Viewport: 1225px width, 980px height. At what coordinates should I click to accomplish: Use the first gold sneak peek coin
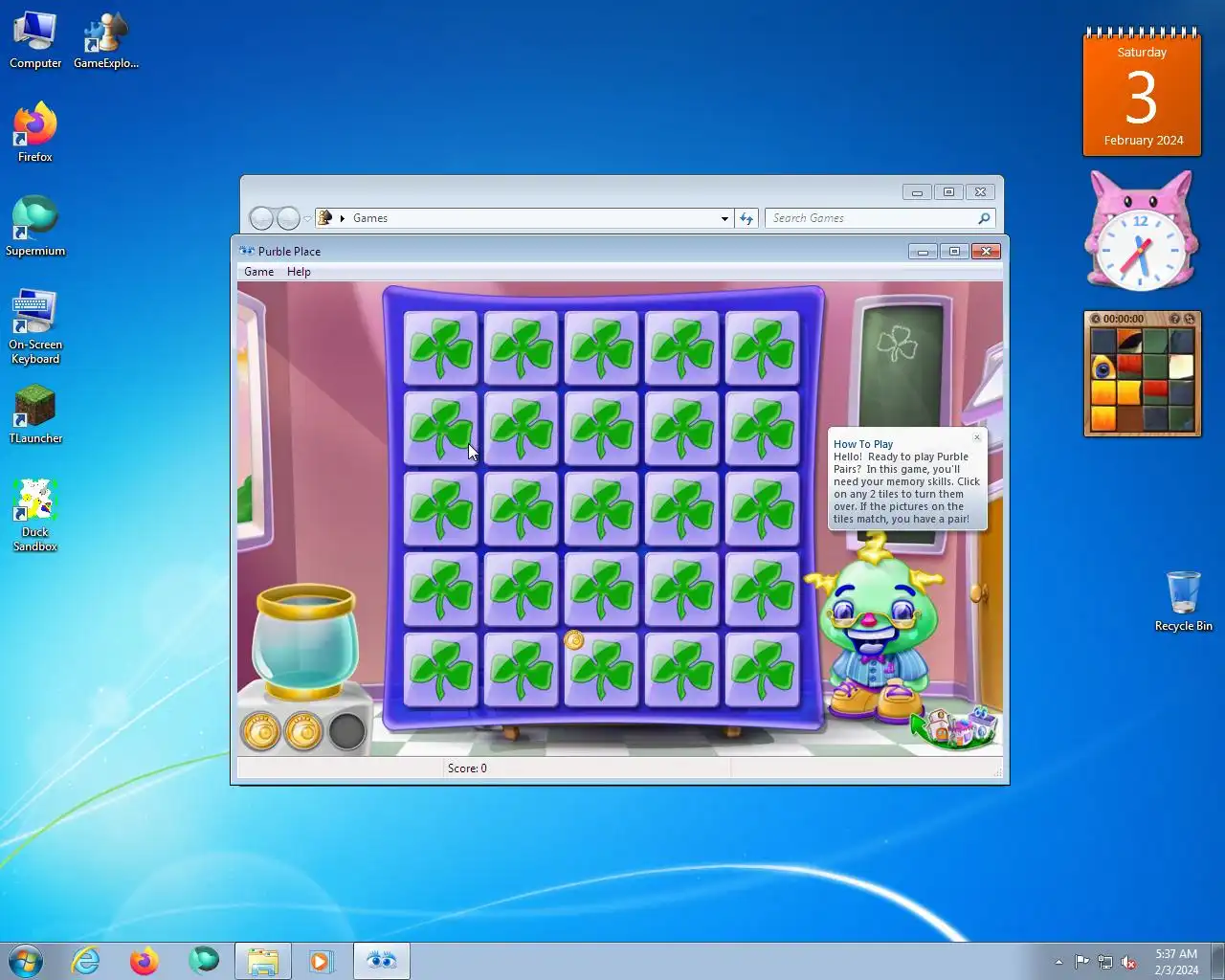coord(260,732)
